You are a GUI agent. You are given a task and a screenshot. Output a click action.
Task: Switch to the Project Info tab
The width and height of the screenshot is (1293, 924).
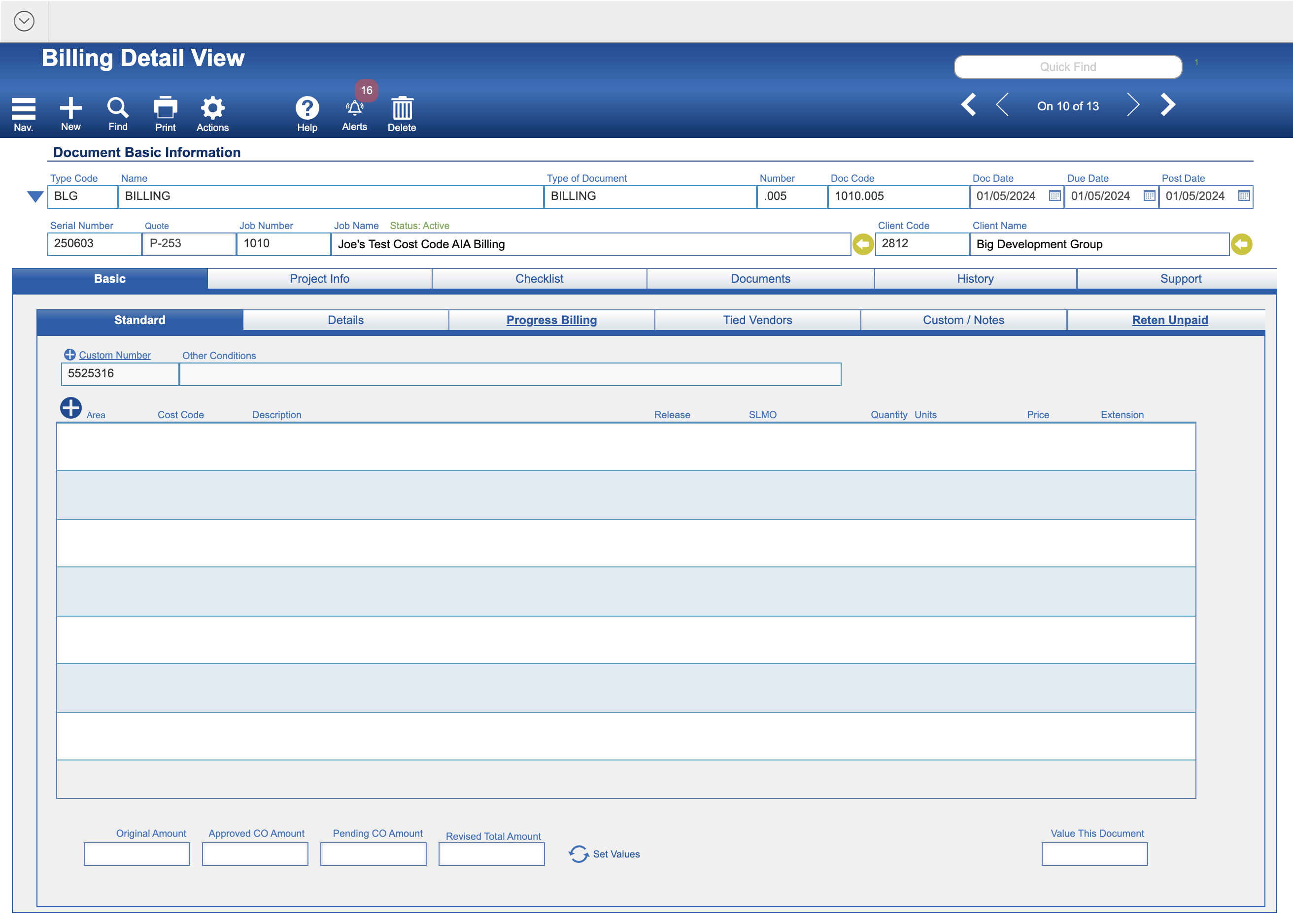(319, 279)
